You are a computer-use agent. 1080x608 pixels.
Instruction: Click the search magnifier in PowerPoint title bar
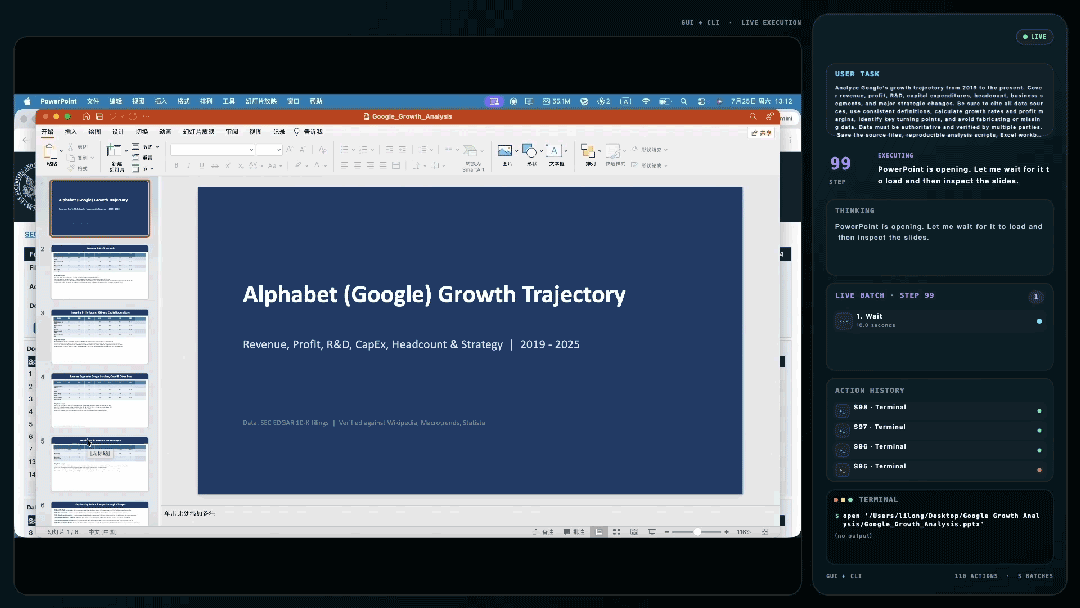(x=754, y=116)
